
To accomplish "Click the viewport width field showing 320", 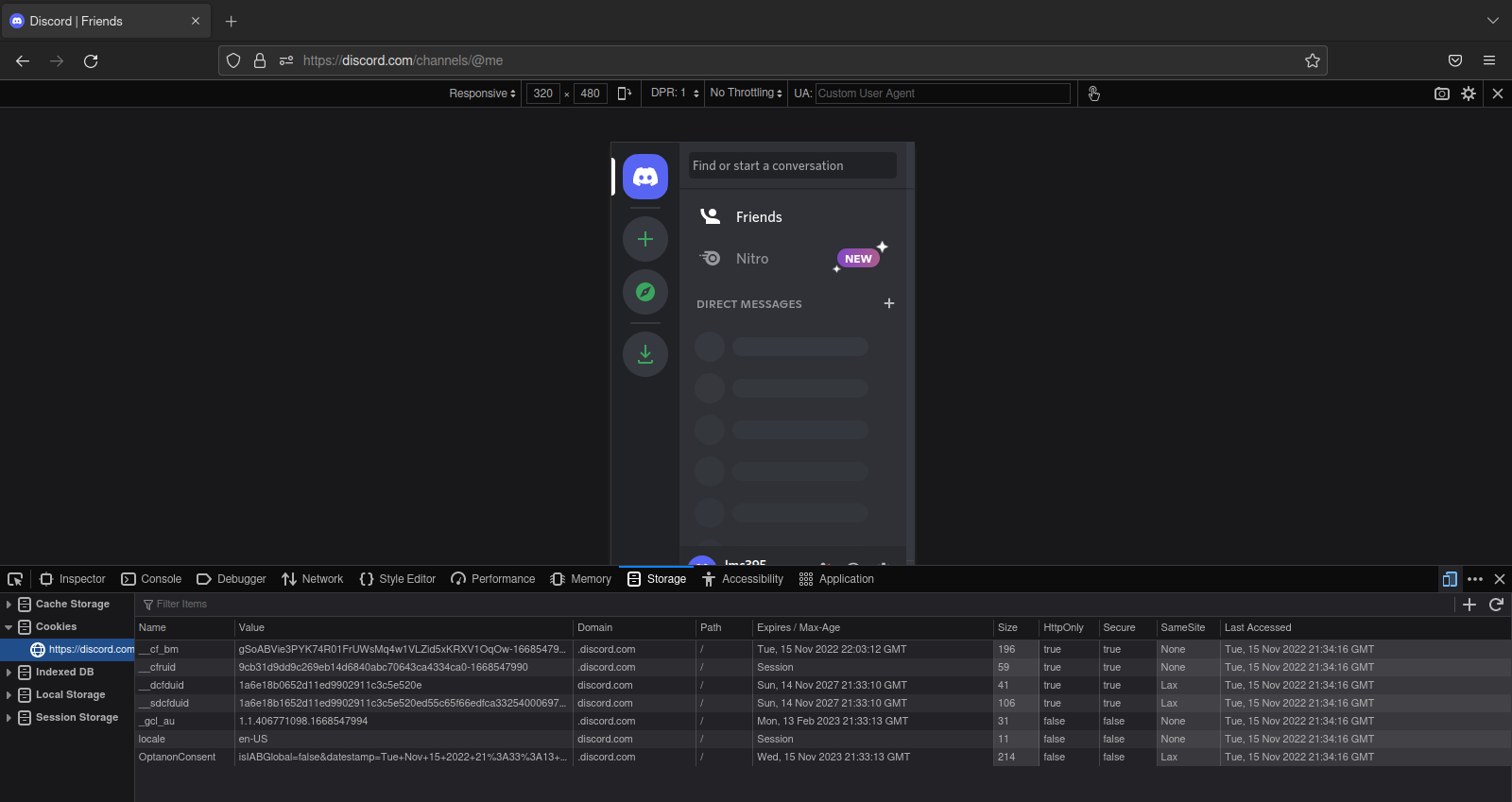I will click(543, 94).
